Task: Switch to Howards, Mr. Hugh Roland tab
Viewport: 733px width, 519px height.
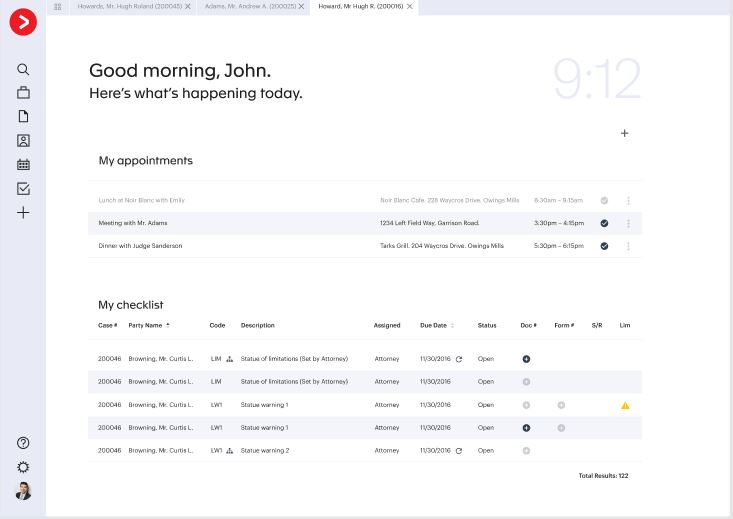Action: pyautogui.click(x=129, y=6)
